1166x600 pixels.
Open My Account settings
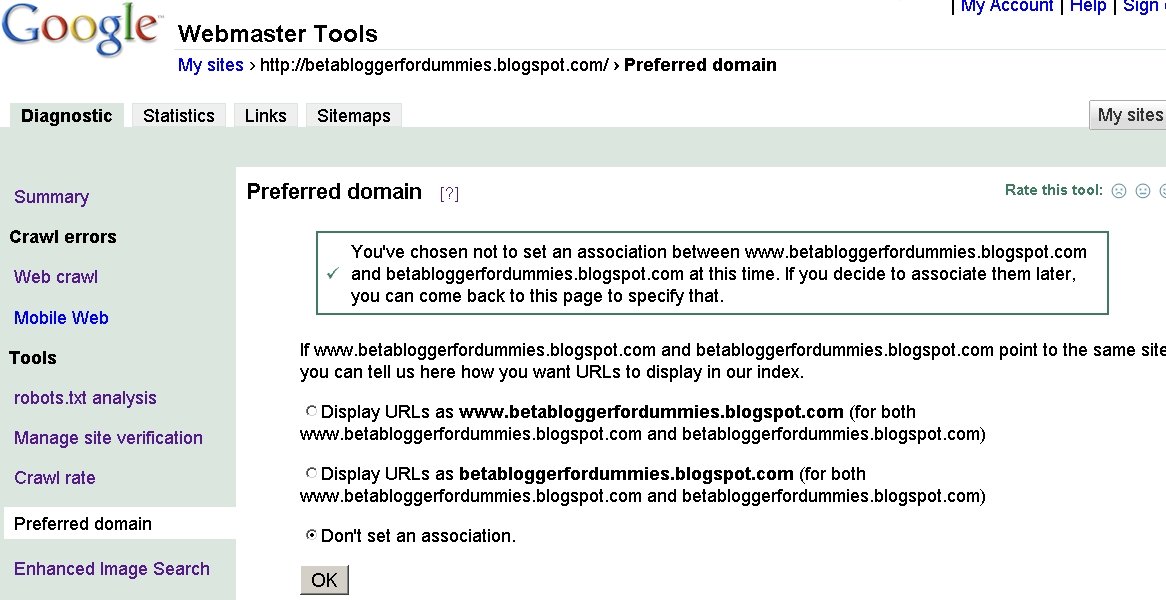1006,7
